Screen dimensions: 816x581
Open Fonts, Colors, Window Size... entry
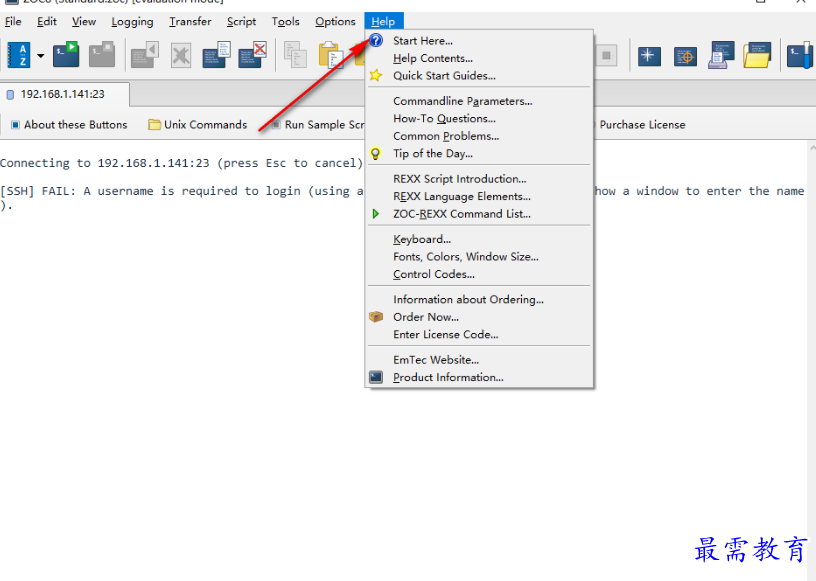[479, 257]
